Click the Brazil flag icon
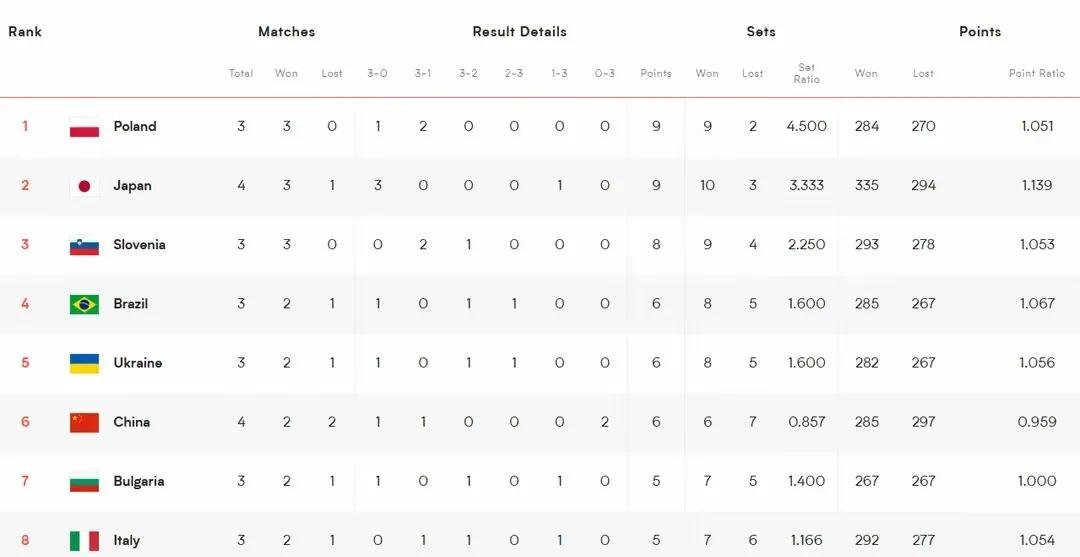This screenshot has height=557, width=1080. 84,304
